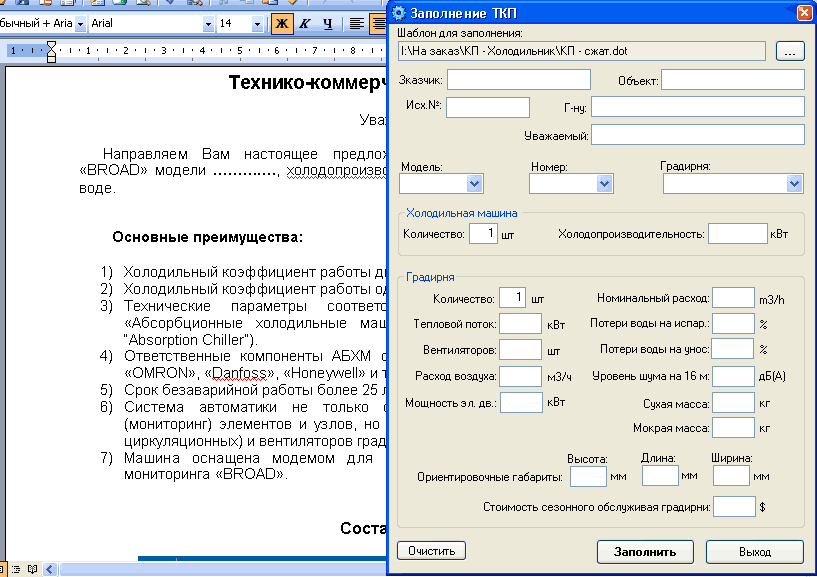Toggle underline formatting (Ч)
This screenshot has height=577, width=817.
327,22
